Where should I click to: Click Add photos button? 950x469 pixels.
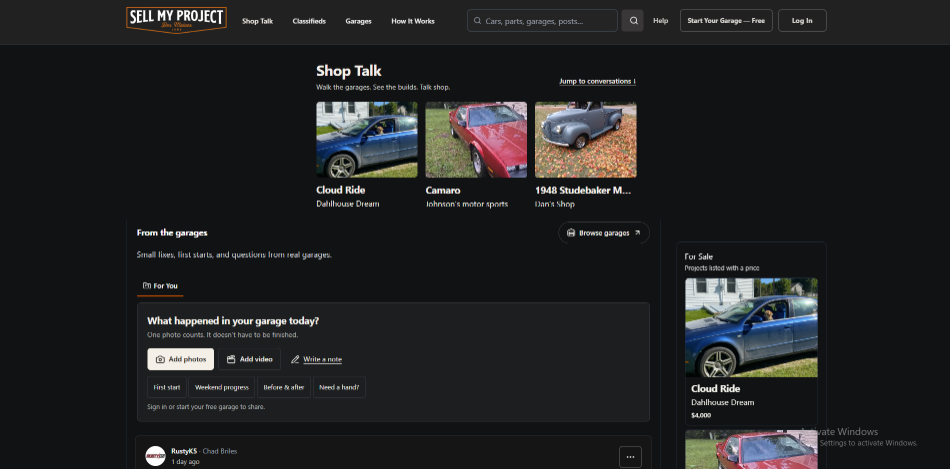[x=181, y=359]
